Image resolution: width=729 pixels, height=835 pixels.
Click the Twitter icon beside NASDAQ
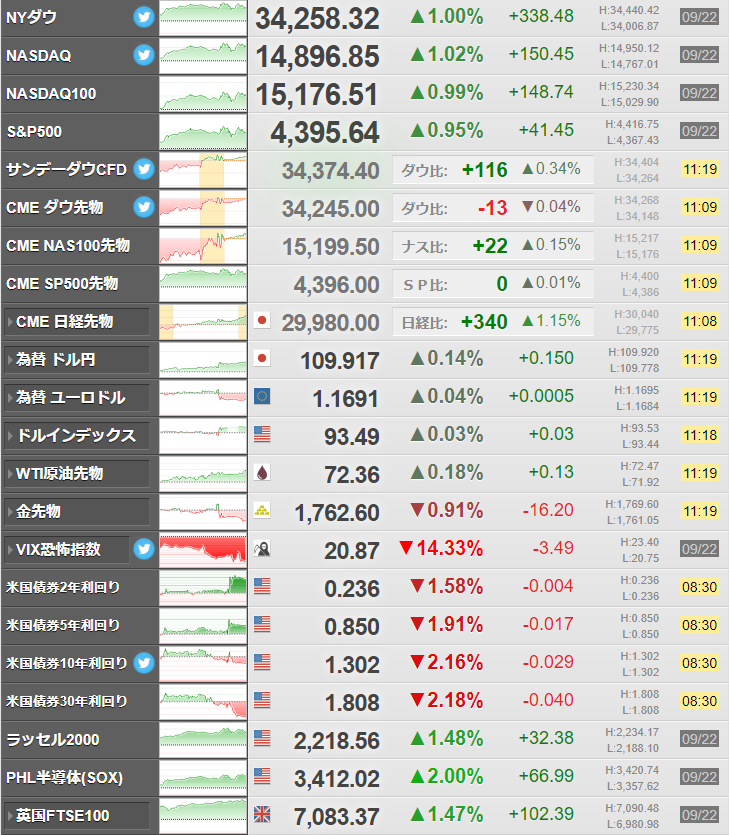[x=144, y=55]
